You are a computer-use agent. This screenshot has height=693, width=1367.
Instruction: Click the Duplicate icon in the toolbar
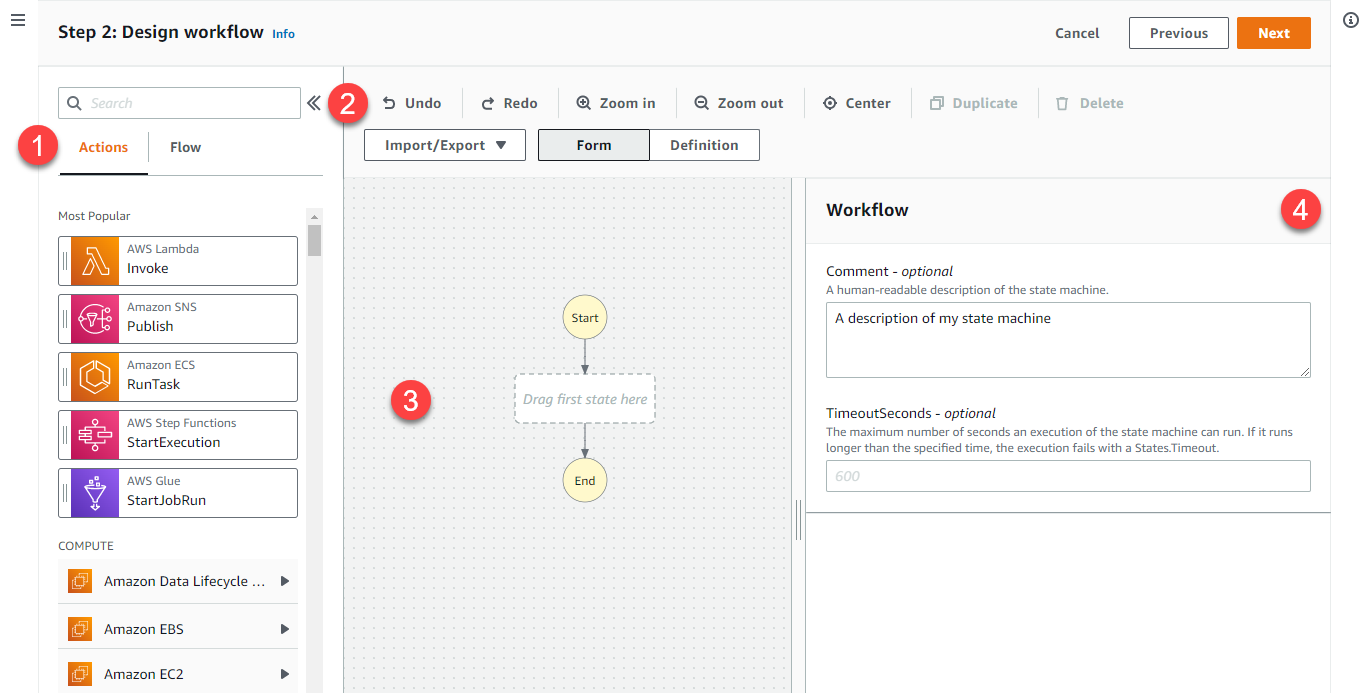[x=937, y=103]
